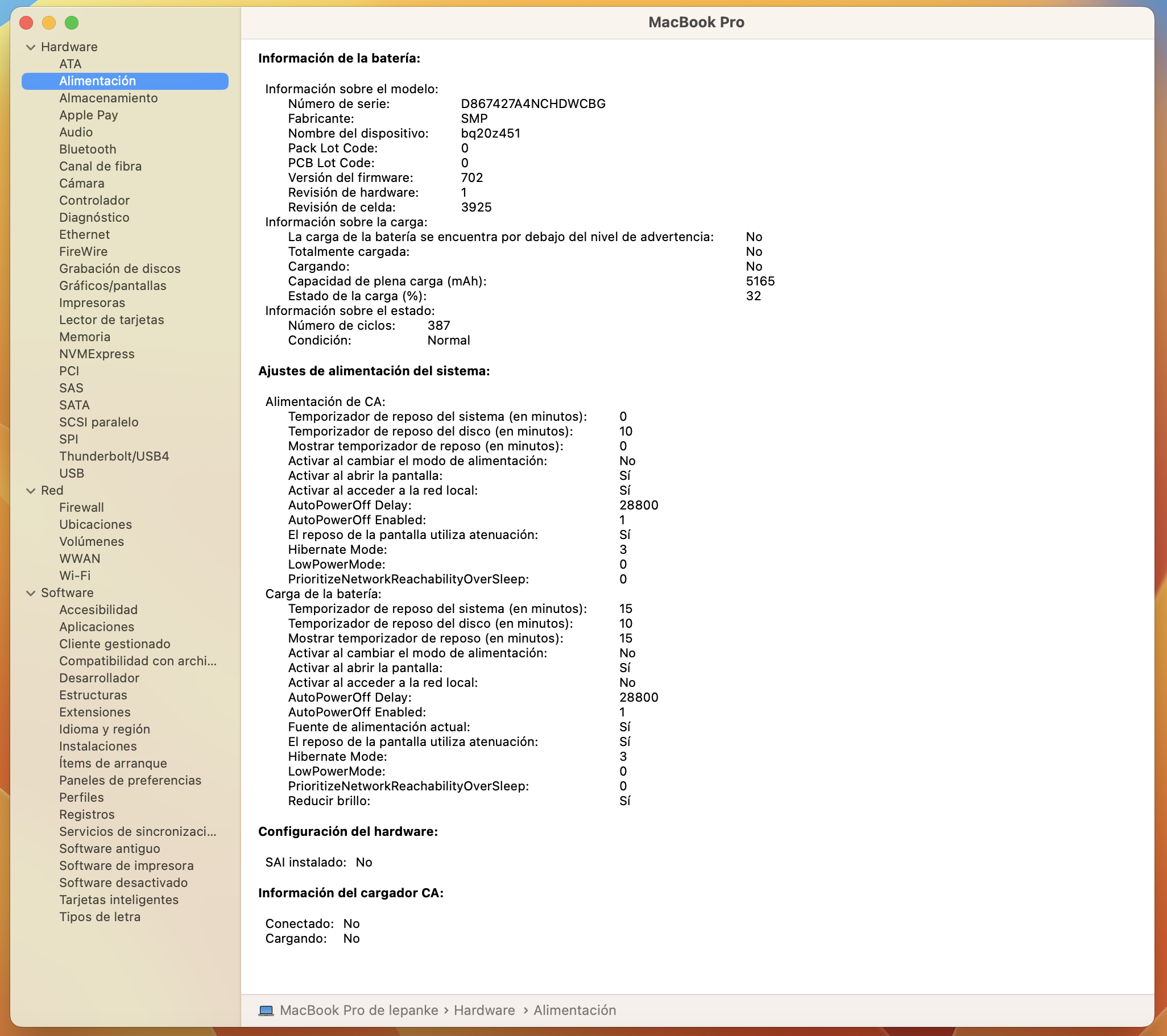
Task: Select Accesibilidad under Software
Action: coord(98,610)
